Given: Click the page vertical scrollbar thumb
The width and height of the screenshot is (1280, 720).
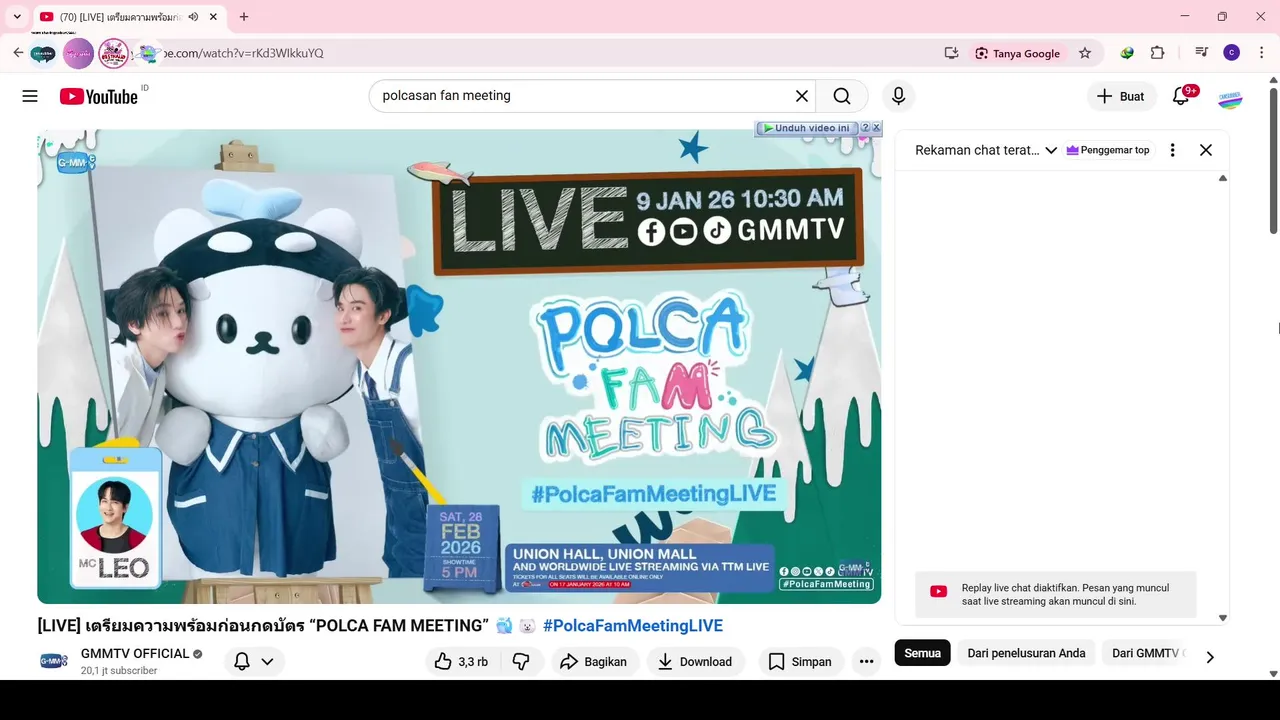Looking at the screenshot, I should point(1273,162).
